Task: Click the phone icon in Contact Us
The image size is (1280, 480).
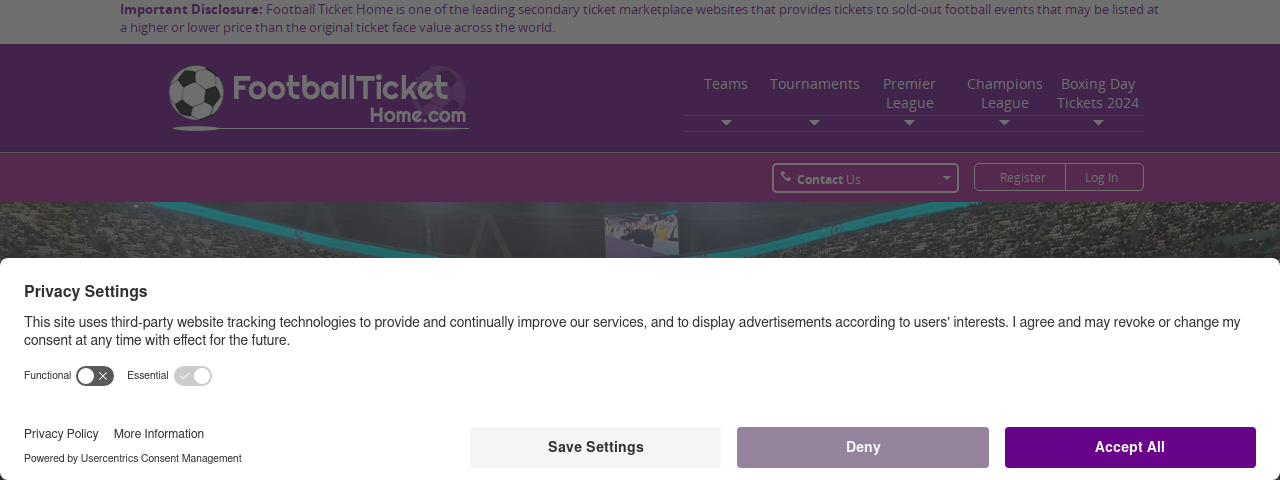Action: click(786, 177)
